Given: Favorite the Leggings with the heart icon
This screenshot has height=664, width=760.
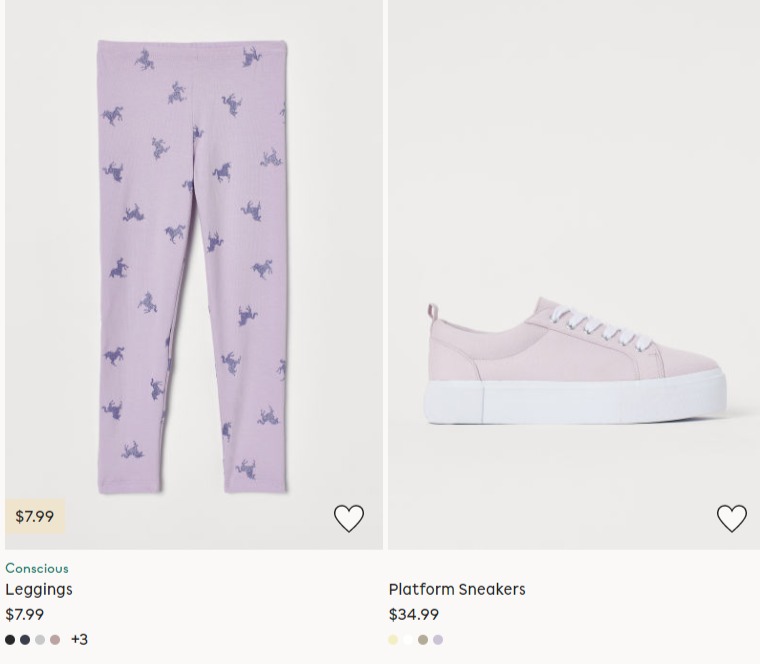Looking at the screenshot, I should (x=348, y=518).
